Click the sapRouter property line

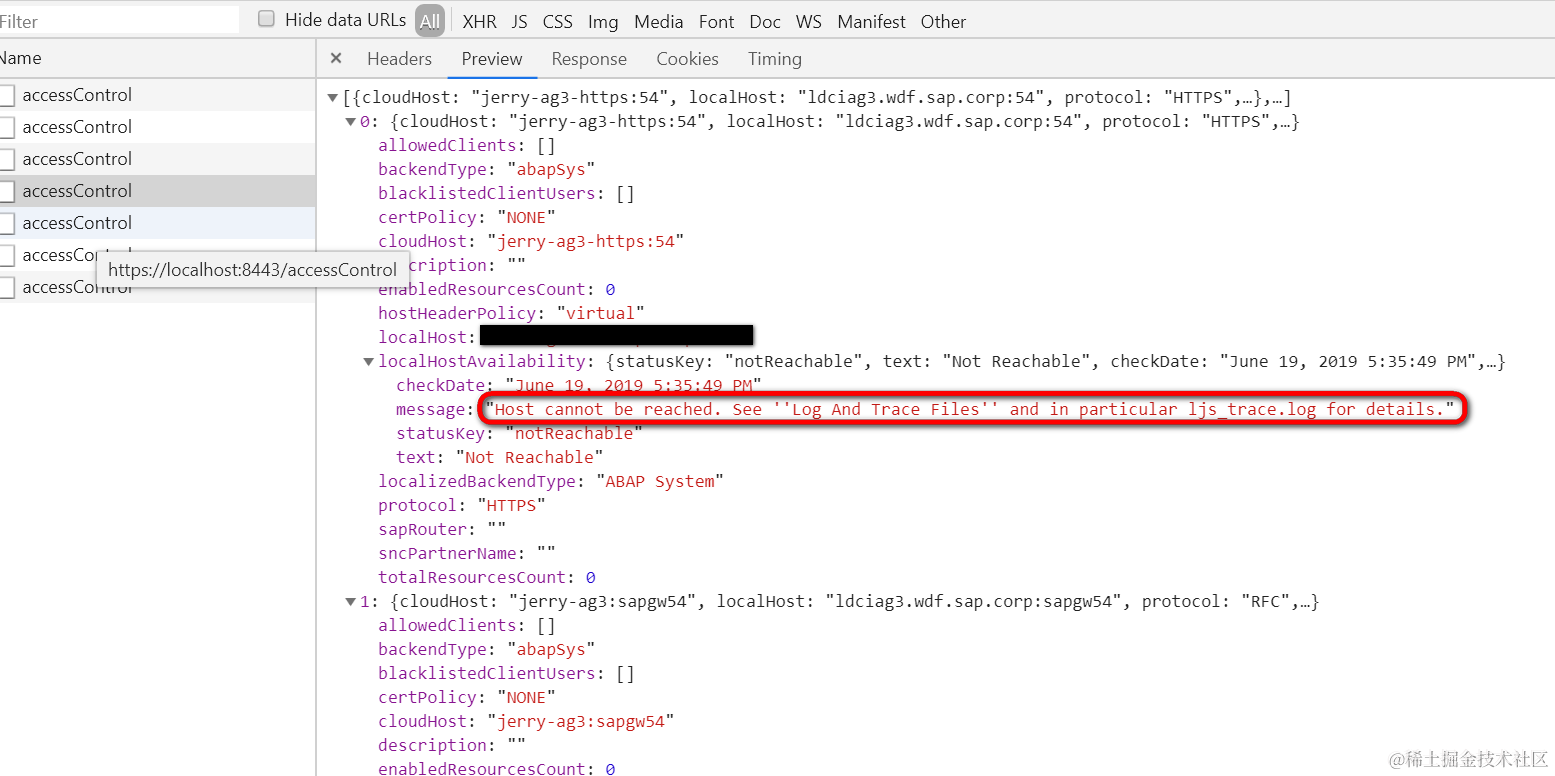tap(442, 529)
